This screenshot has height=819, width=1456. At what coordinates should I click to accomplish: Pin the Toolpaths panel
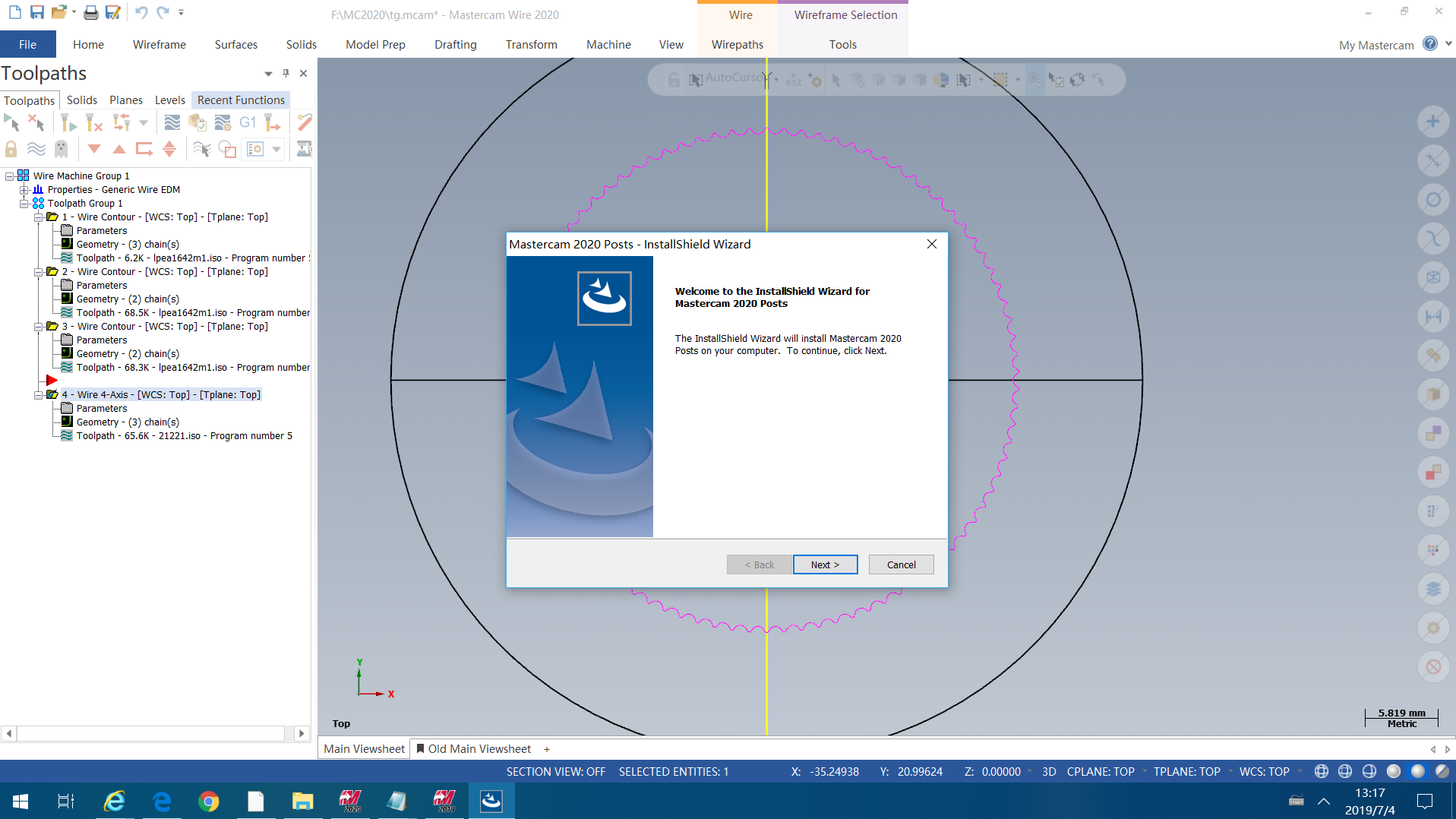point(286,73)
